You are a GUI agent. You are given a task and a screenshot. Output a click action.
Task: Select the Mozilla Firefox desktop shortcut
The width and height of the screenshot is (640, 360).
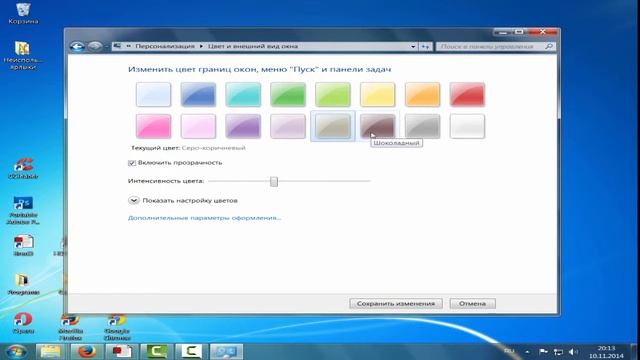click(71, 327)
